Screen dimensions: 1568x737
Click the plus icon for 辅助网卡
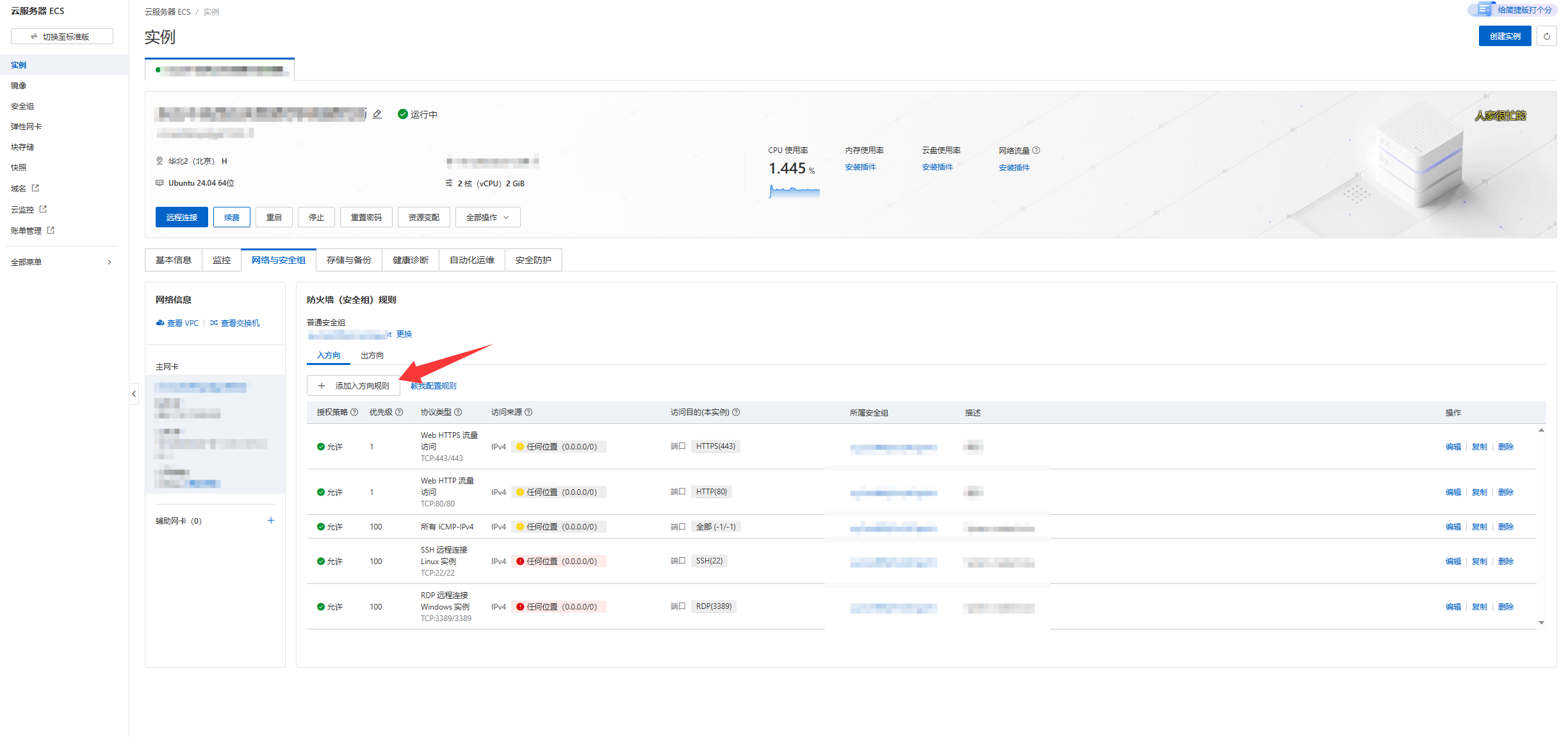pyautogui.click(x=271, y=521)
